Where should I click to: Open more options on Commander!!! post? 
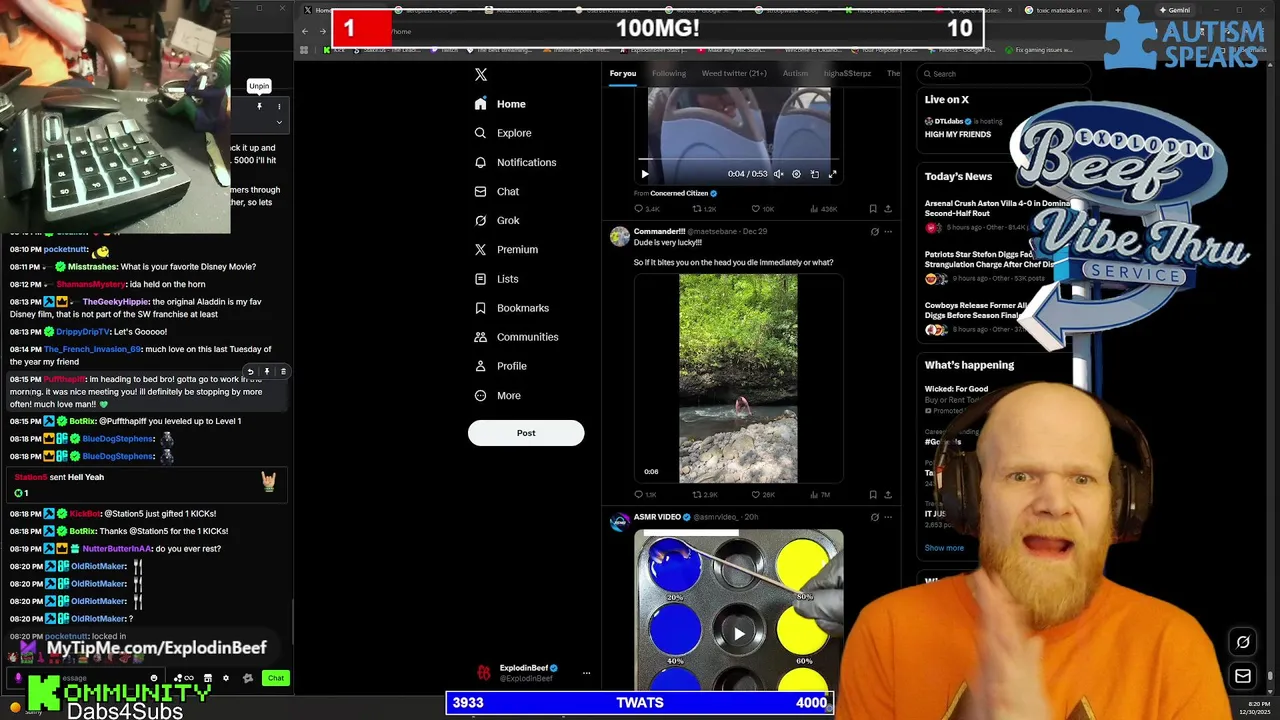pyautogui.click(x=888, y=232)
